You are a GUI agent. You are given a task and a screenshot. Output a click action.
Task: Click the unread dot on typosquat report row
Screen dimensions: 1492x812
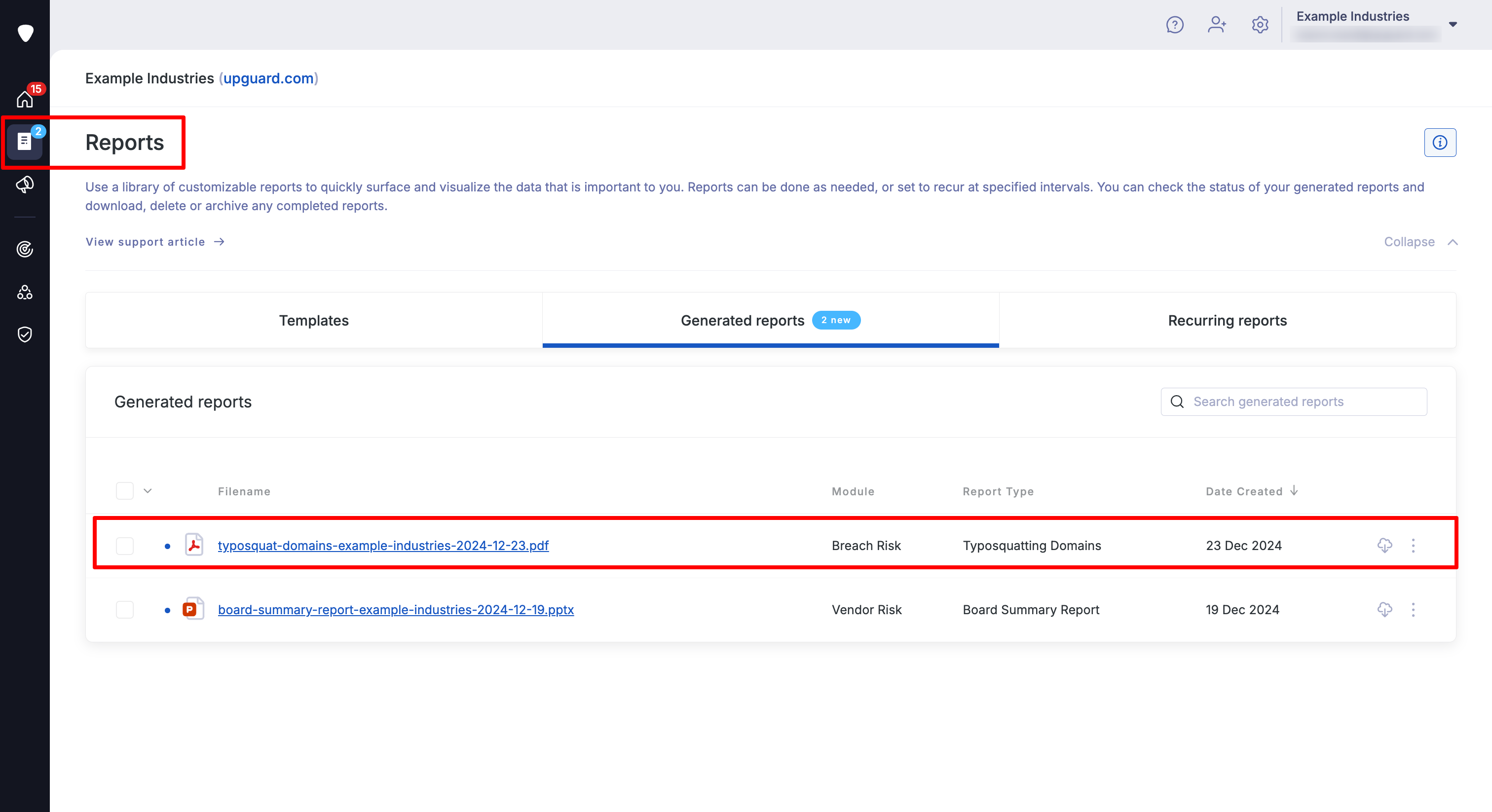tap(167, 546)
